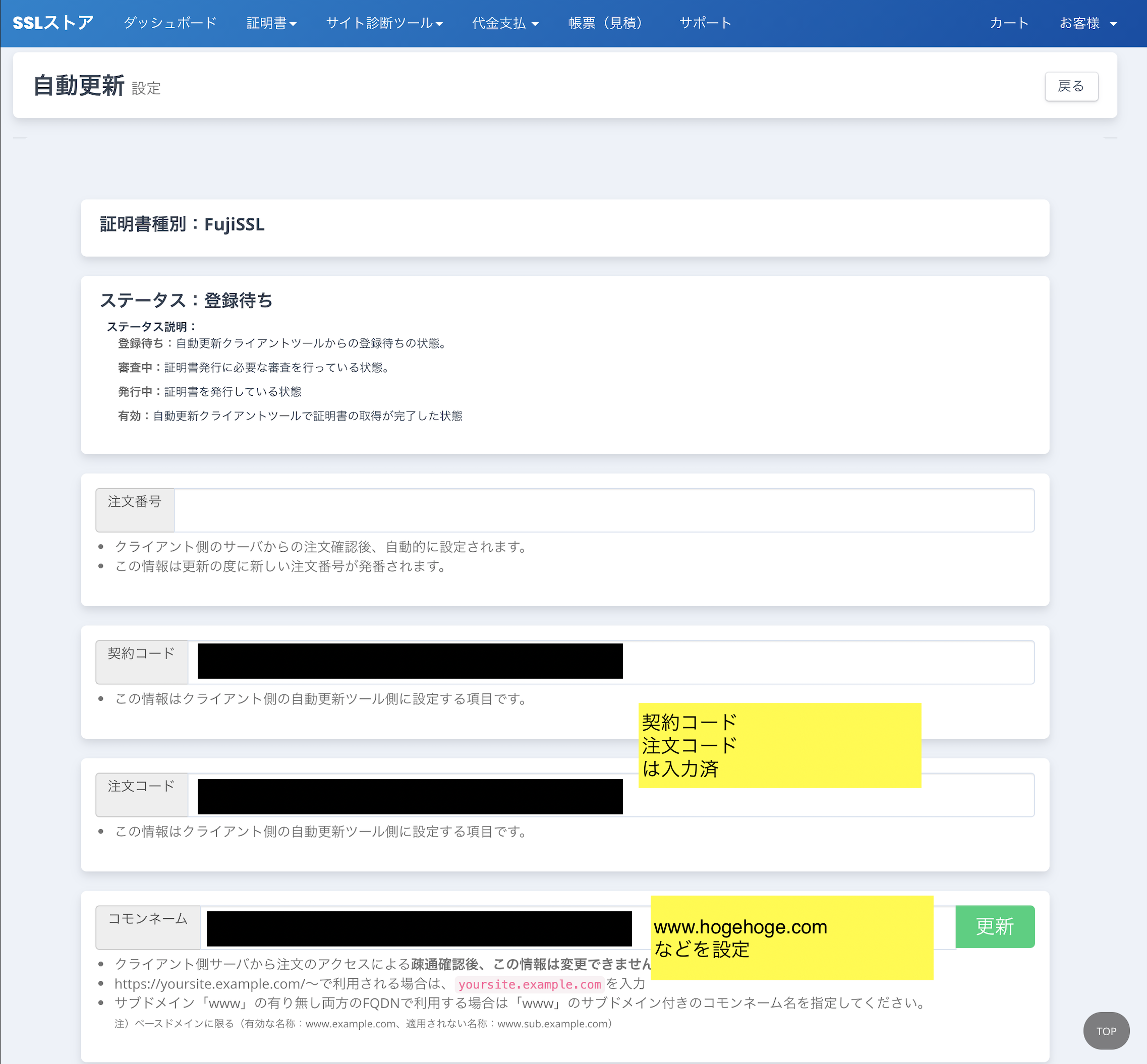Click the ステータス説明： label

[153, 327]
